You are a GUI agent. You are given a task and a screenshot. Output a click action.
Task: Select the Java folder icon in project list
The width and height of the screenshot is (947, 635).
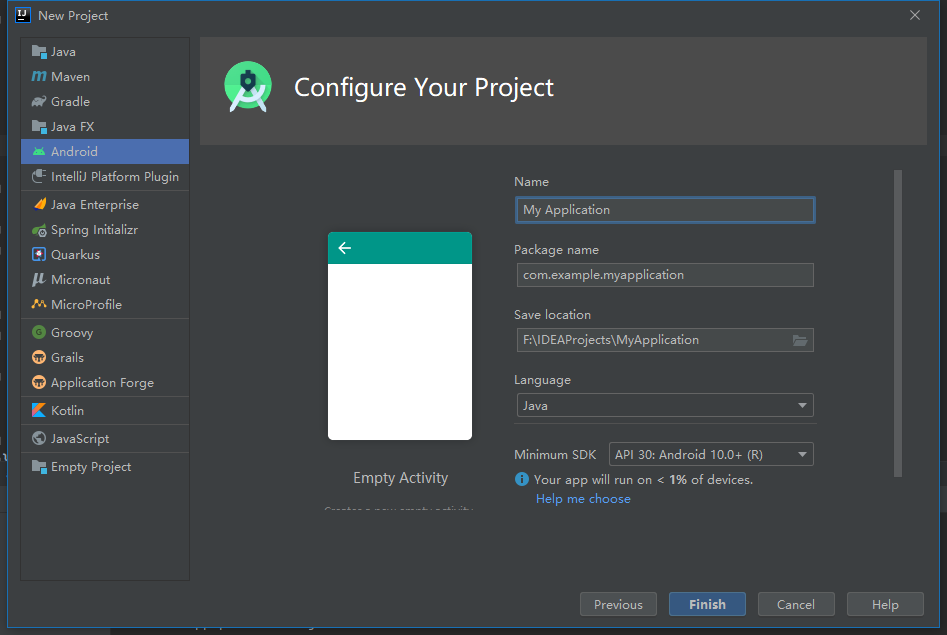[39, 52]
